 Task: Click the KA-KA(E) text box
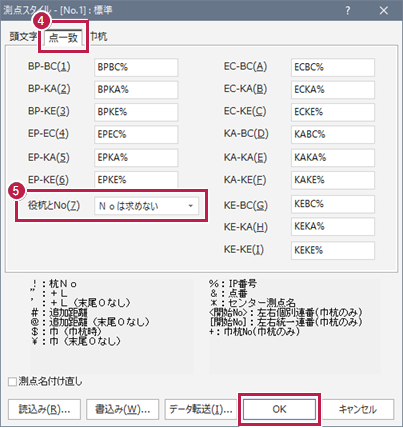coord(333,158)
